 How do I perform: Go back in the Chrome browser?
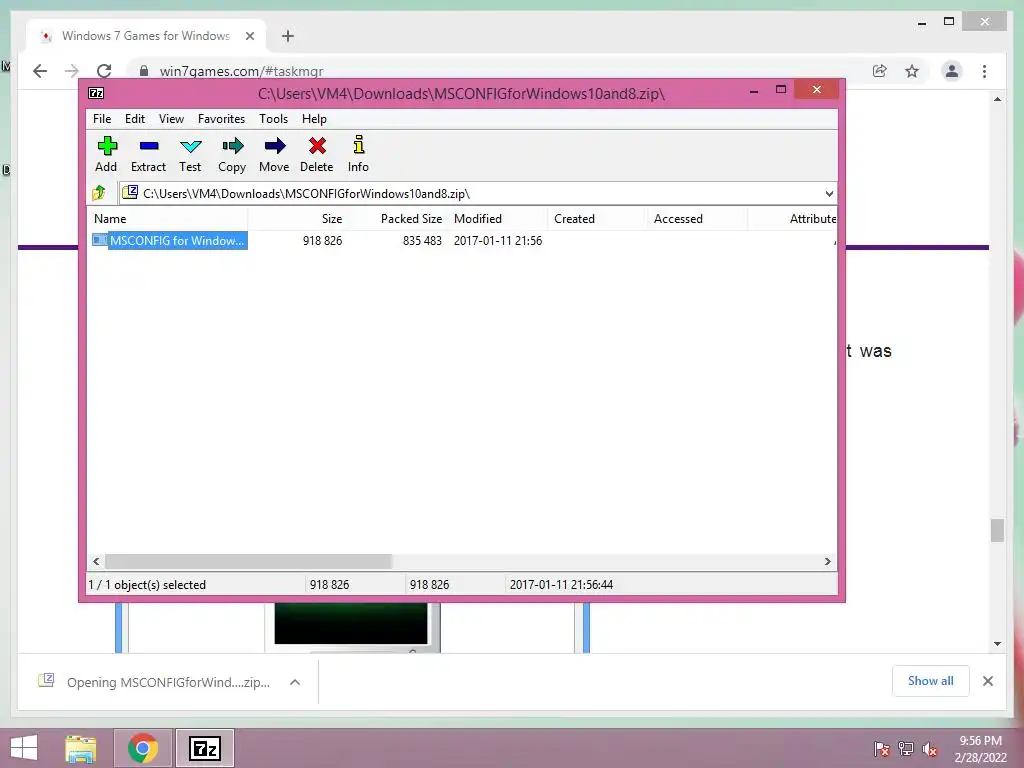point(40,71)
